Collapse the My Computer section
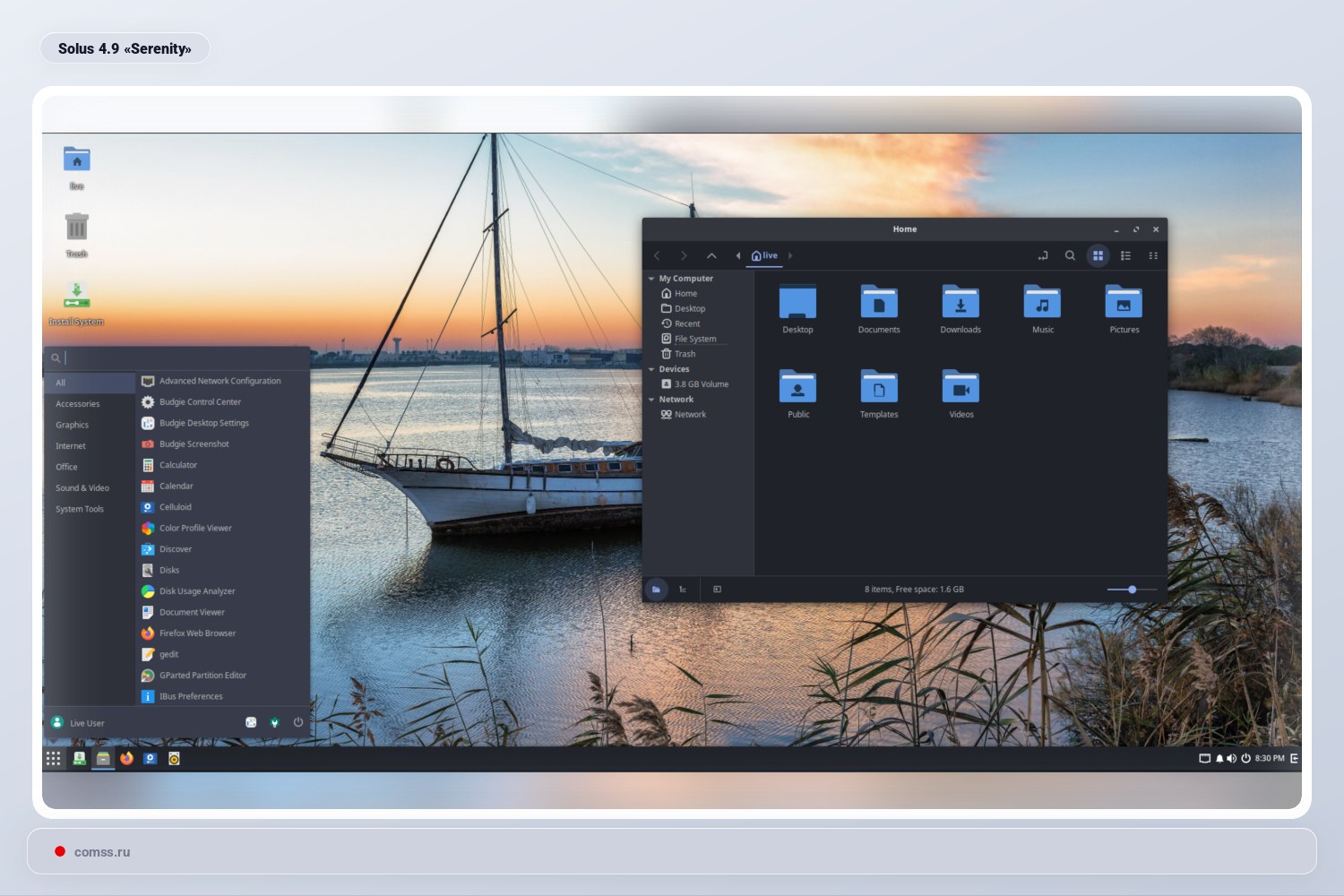The image size is (1344, 896). [x=651, y=279]
